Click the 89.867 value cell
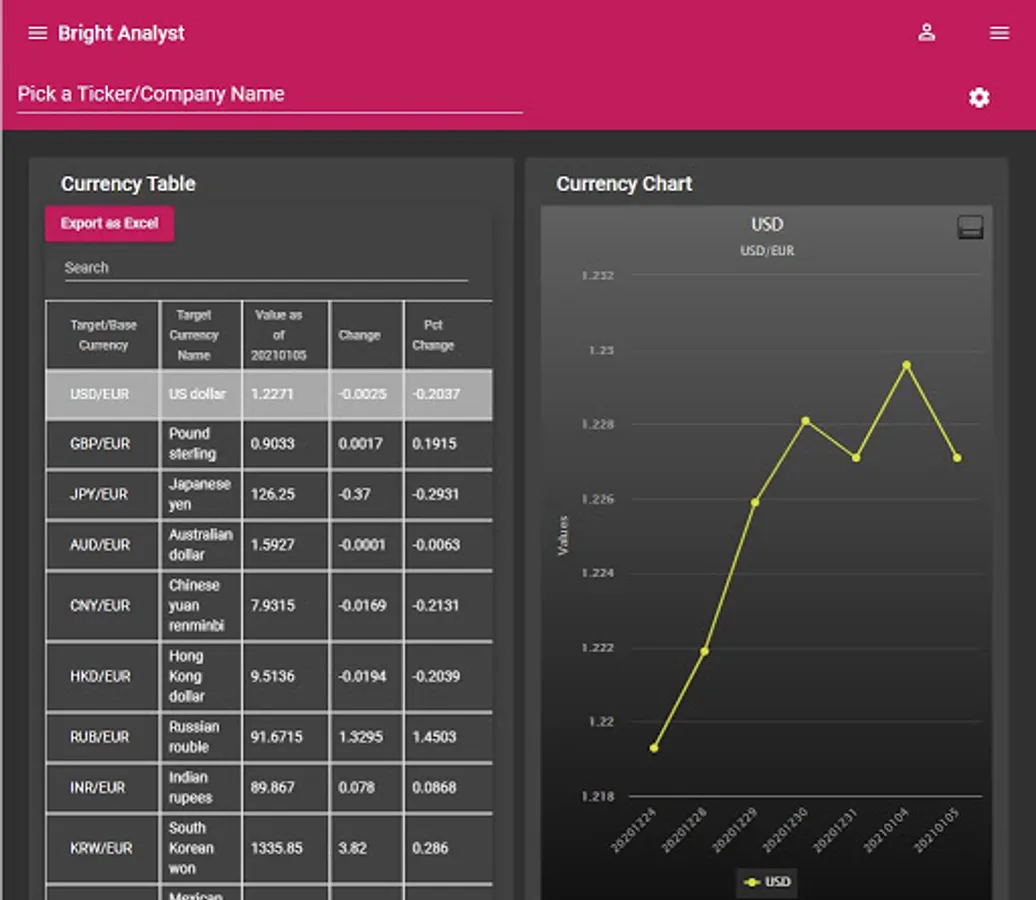 tap(285, 788)
